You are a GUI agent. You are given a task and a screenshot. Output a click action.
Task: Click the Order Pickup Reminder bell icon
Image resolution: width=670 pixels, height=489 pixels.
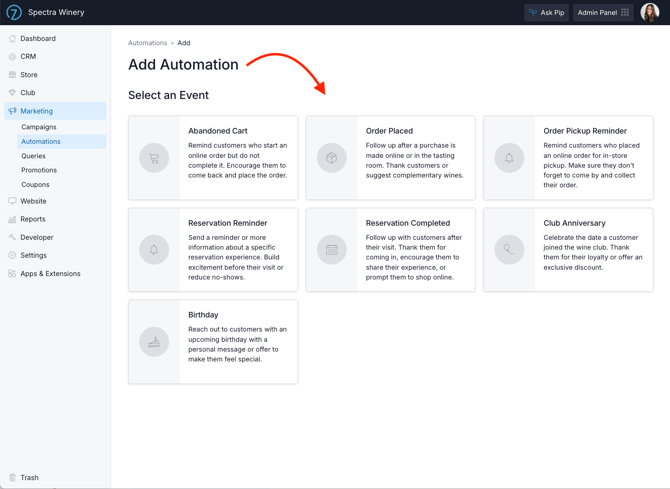click(x=509, y=158)
